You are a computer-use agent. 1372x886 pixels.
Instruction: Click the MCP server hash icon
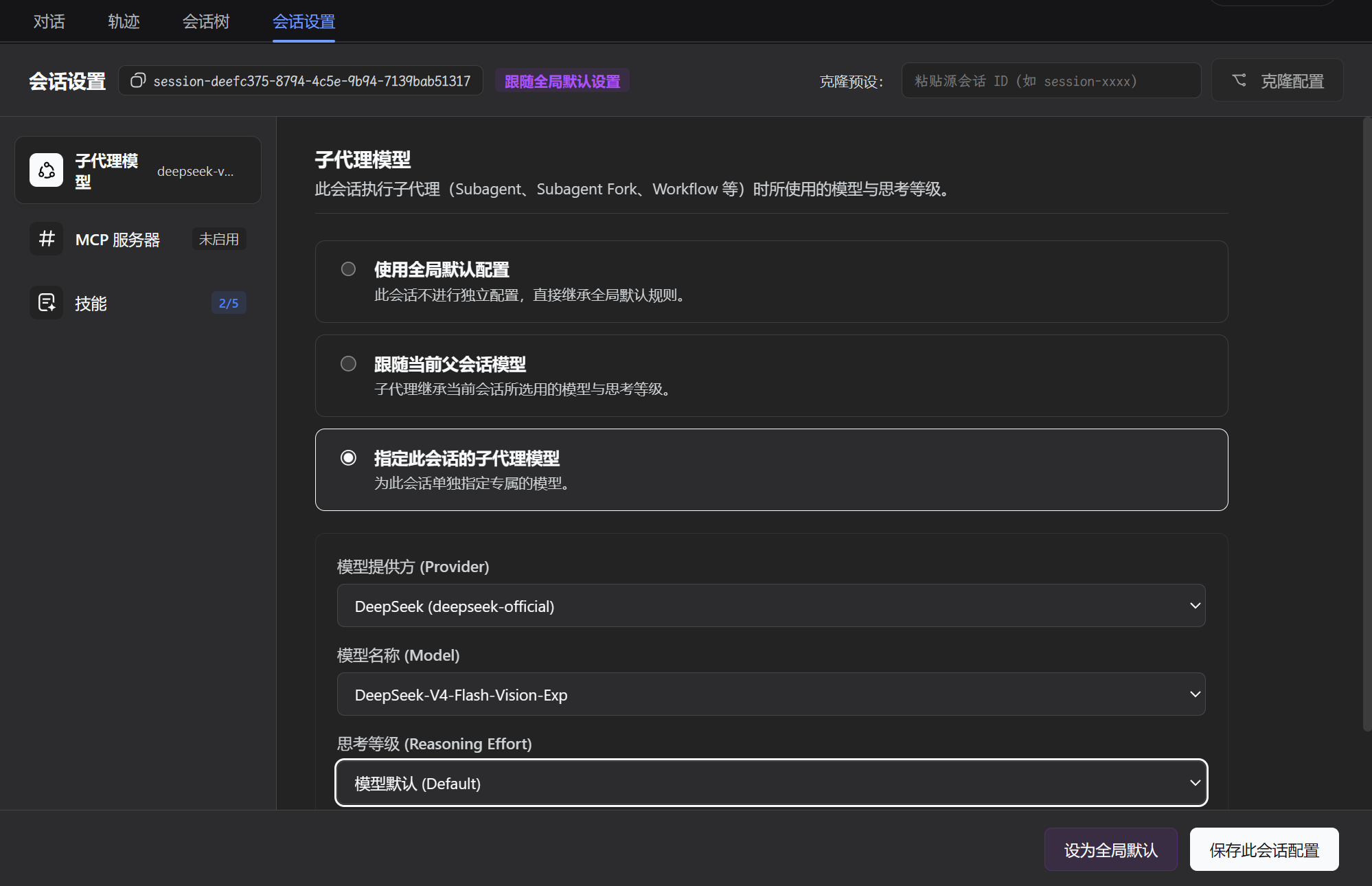[46, 239]
